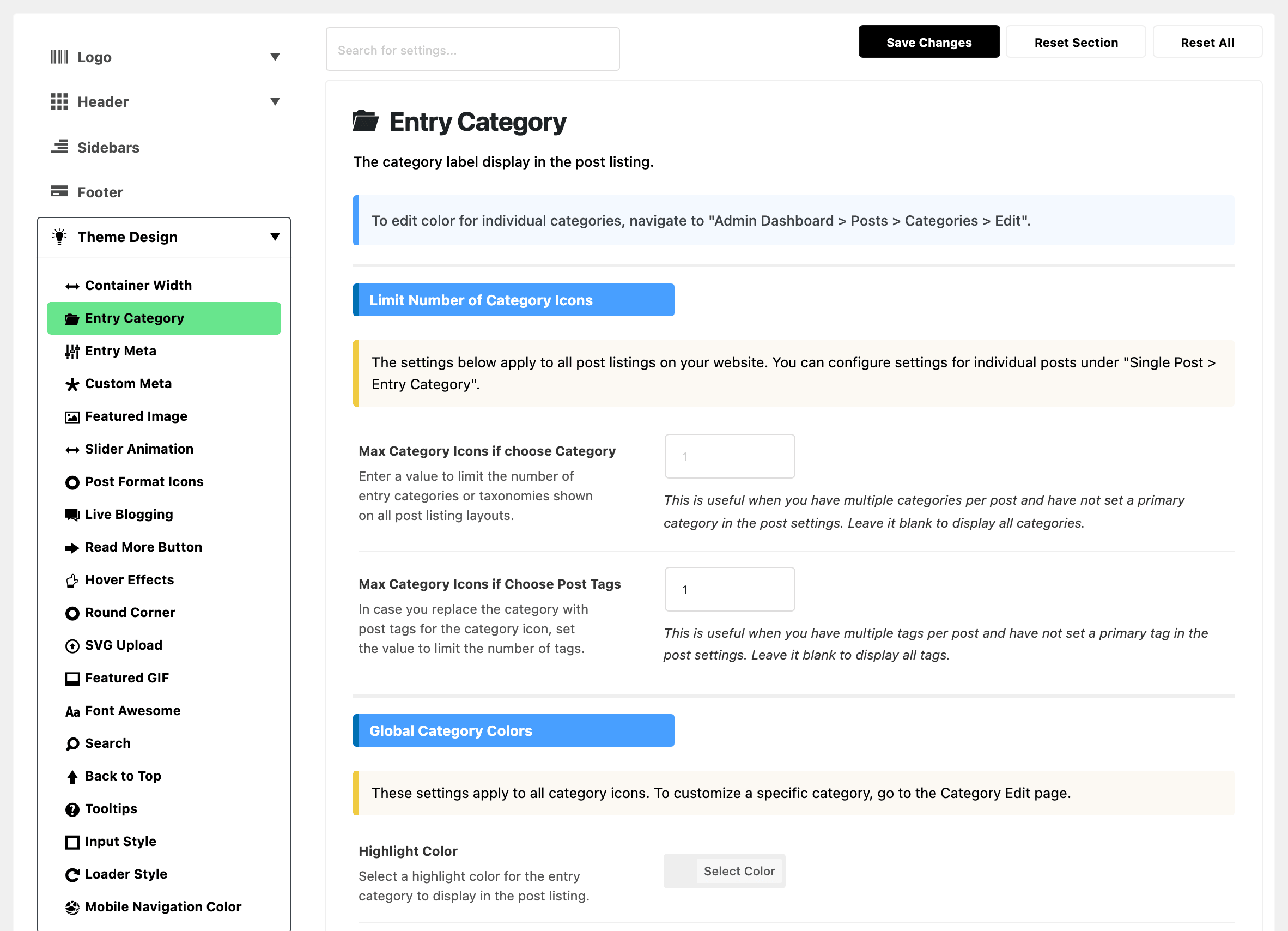Viewport: 1288px width, 931px height.
Task: Click the Hover Effects hand icon
Action: 72,581
